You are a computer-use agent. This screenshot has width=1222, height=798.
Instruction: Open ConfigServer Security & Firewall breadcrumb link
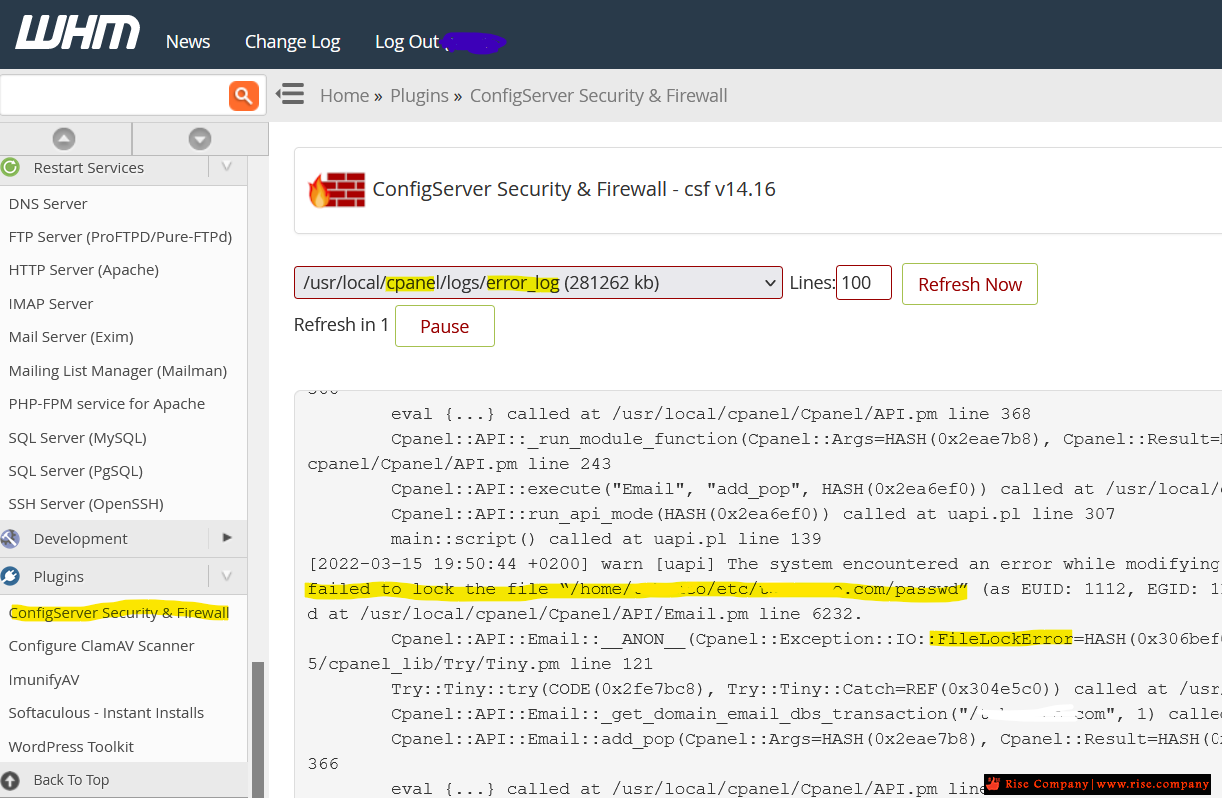click(x=599, y=95)
